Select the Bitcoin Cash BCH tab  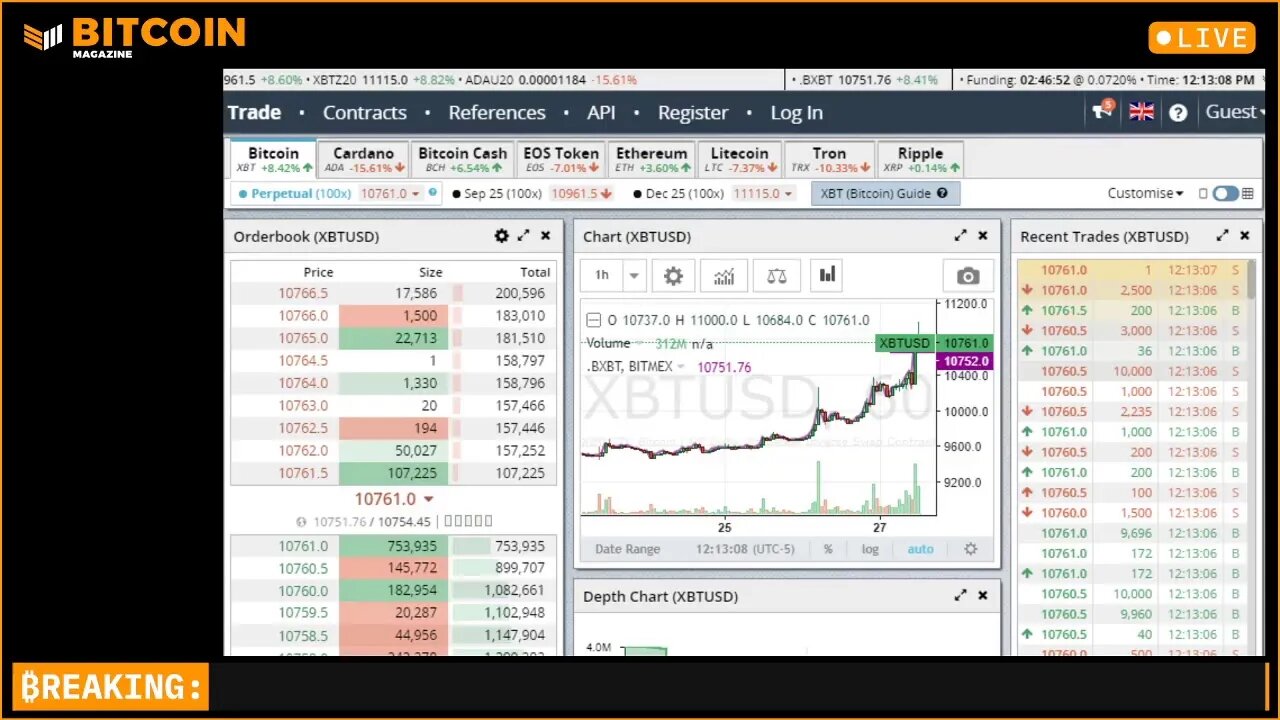coord(462,159)
